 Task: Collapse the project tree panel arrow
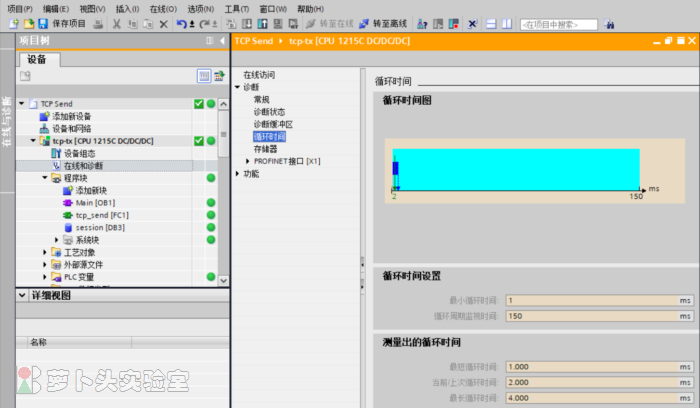point(222,41)
